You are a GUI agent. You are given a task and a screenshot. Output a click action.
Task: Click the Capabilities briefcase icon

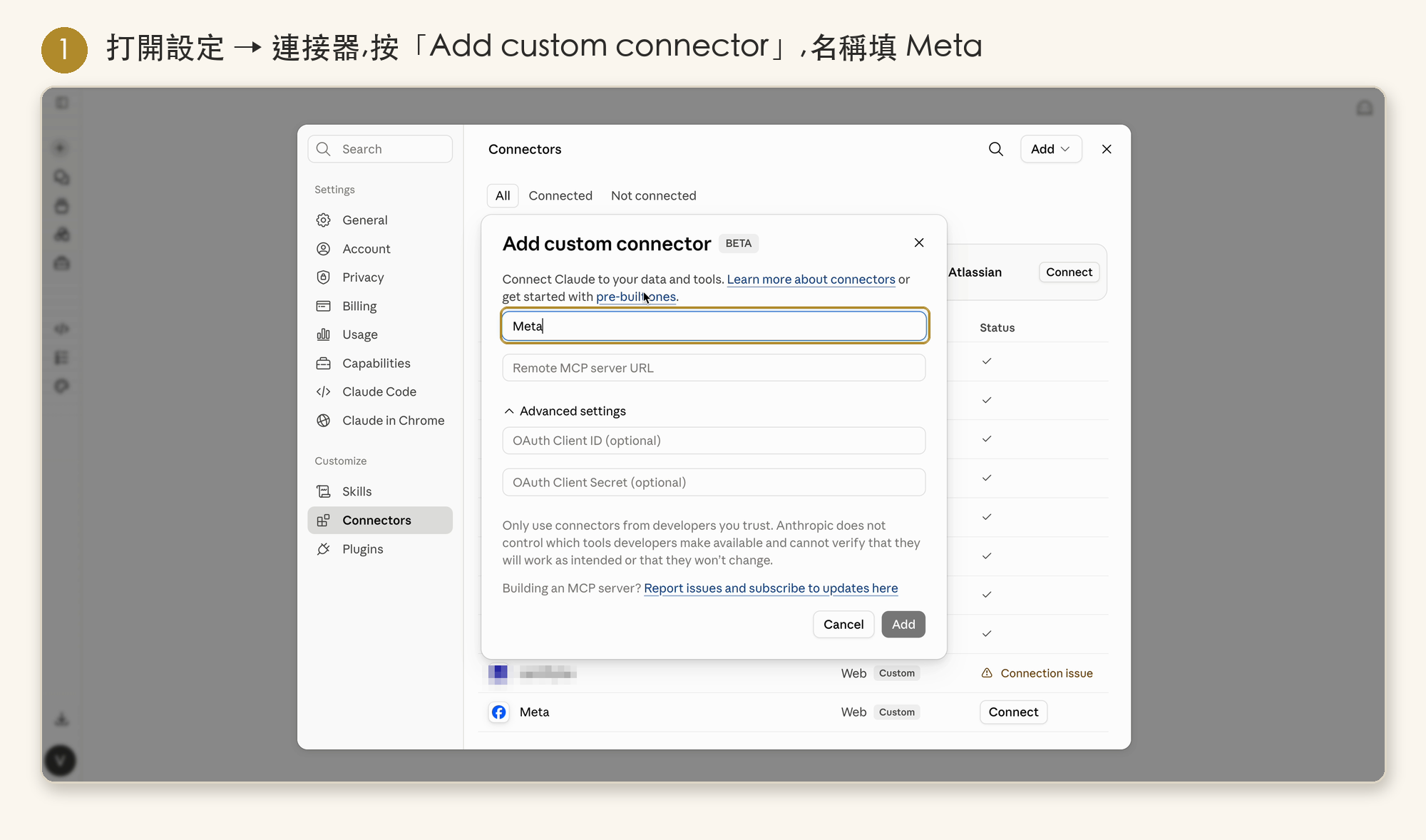point(324,363)
